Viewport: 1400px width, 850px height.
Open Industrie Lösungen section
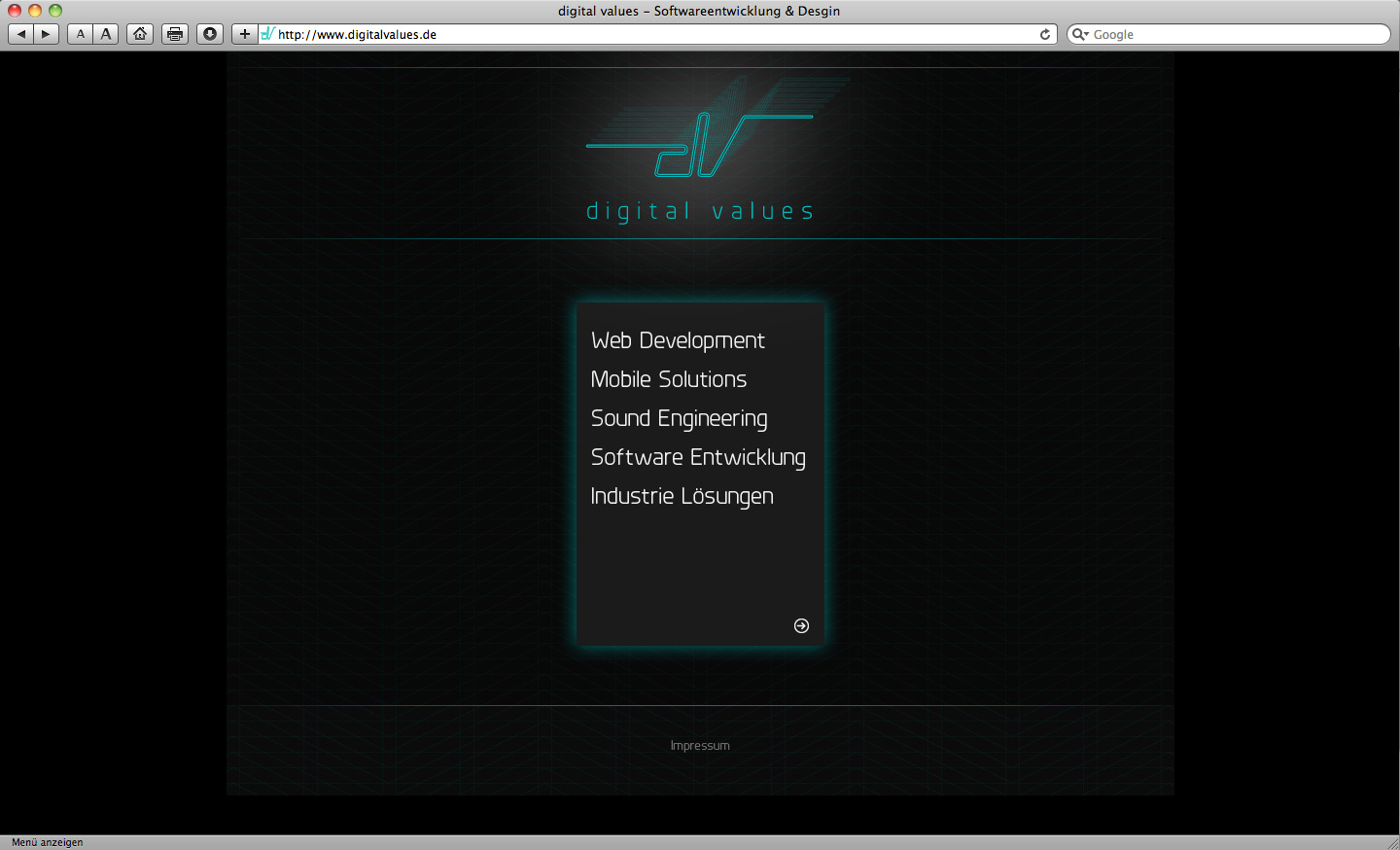682,497
